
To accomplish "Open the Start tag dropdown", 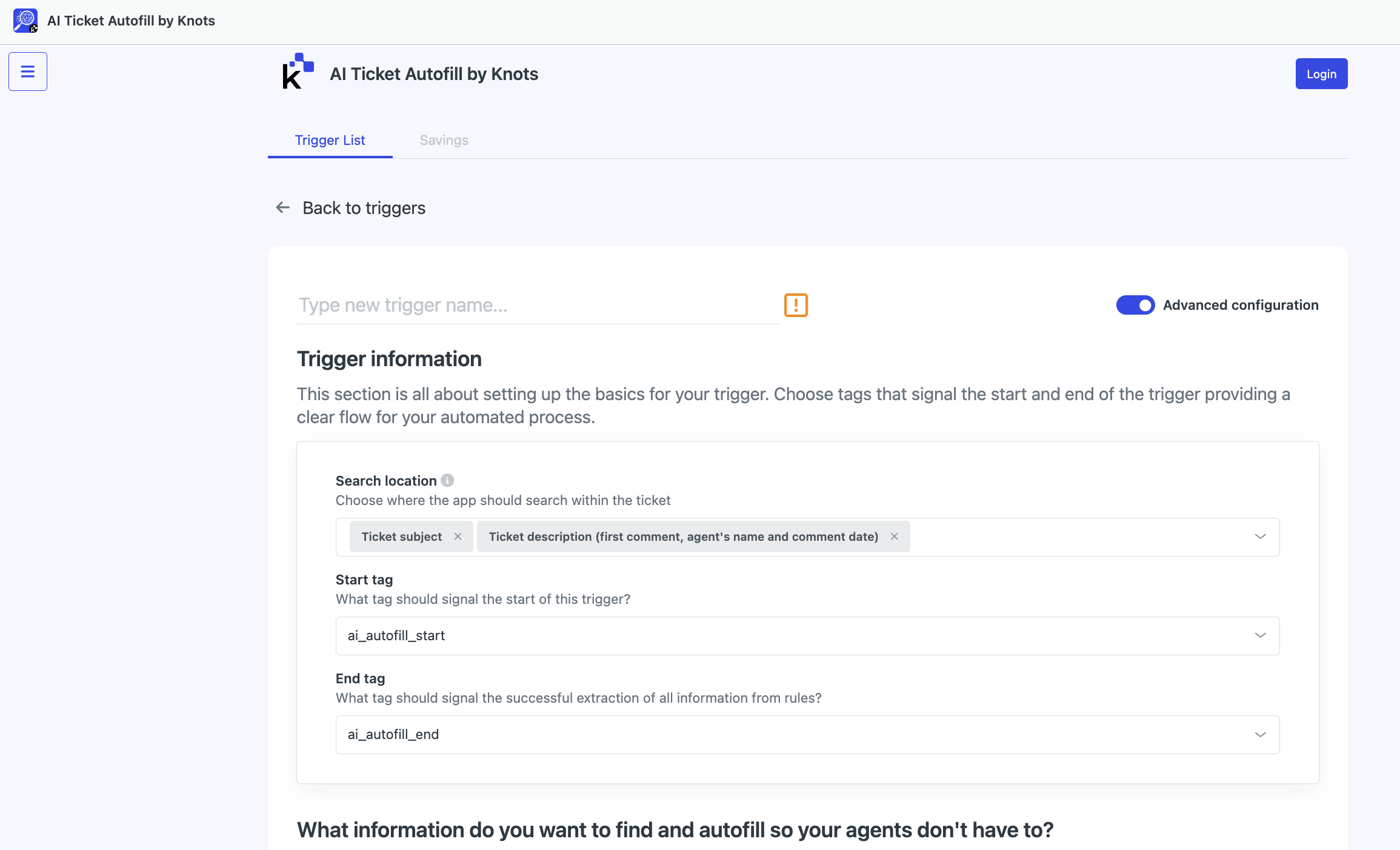I will click(807, 636).
